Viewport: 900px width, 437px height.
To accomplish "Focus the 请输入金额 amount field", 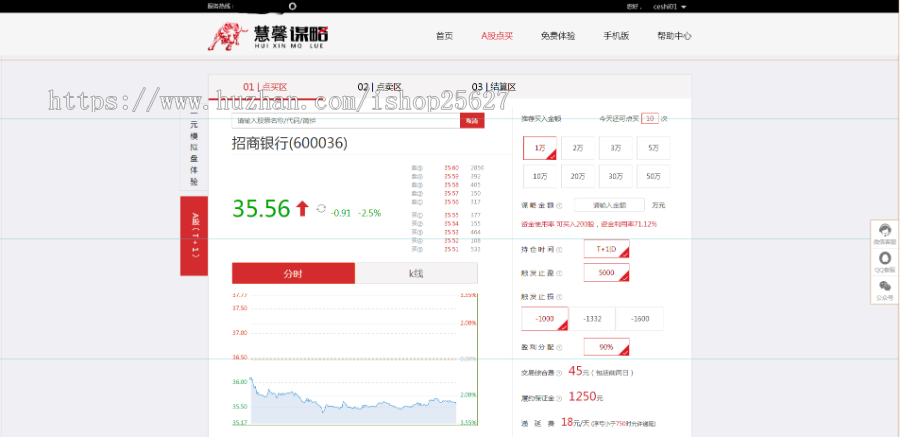I will [x=610, y=205].
